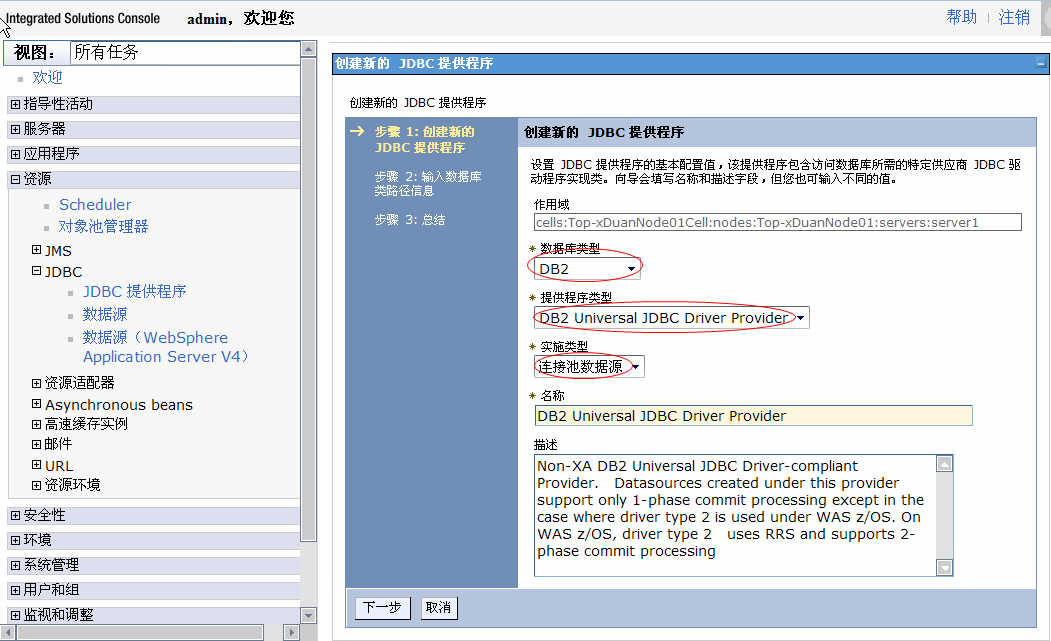1051x641 pixels.
Task: Expand the 邮件 node
Action: [x=36, y=444]
